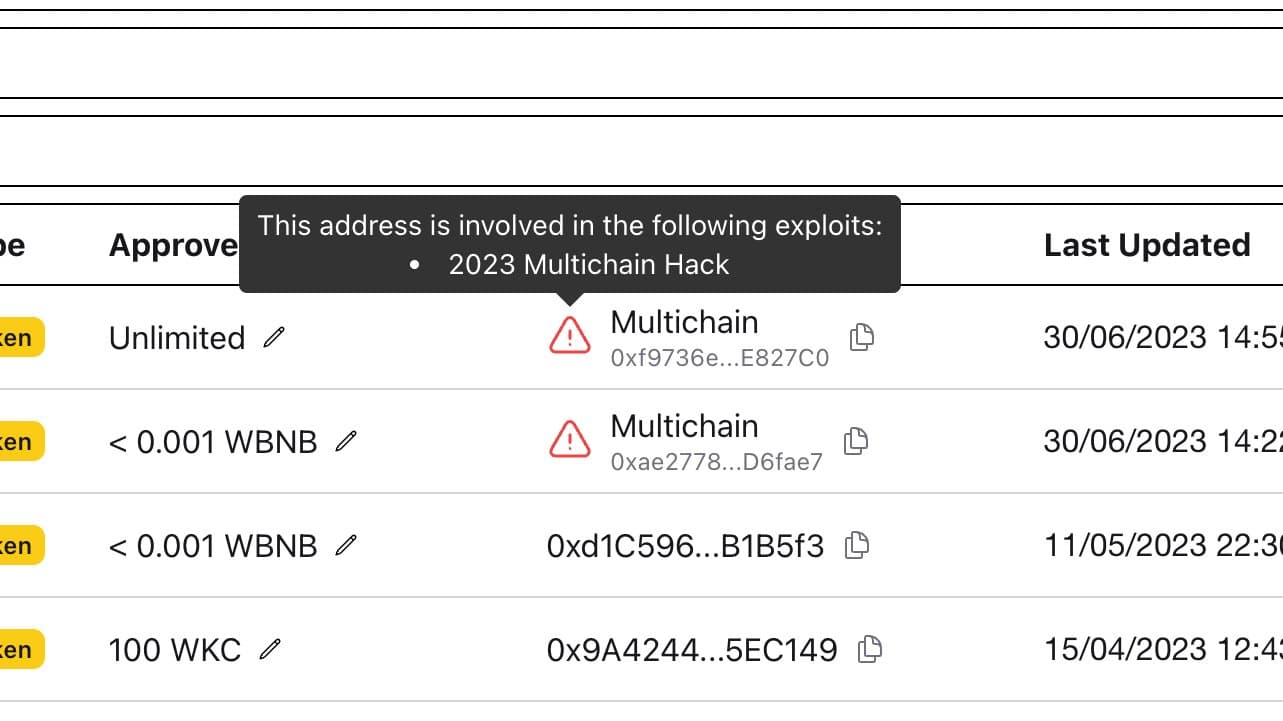Edit the 100 WKC approved amount
The image size is (1283, 721).
tap(268, 651)
